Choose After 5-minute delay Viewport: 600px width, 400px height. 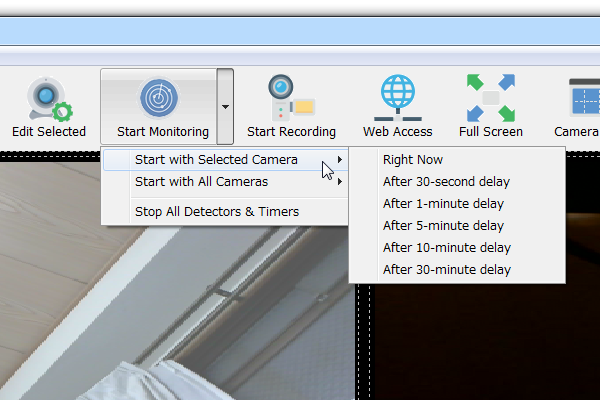(x=457, y=226)
